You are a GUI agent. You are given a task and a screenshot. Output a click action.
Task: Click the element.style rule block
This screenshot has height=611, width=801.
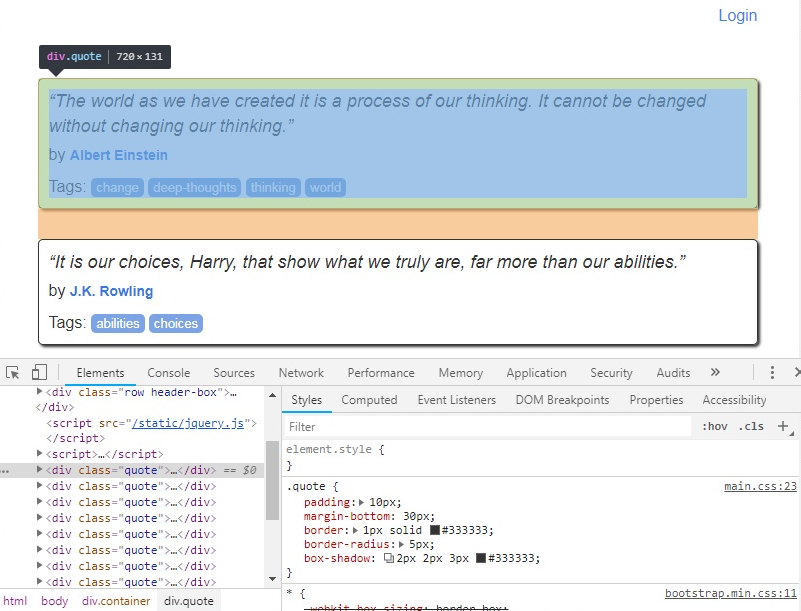(x=541, y=457)
